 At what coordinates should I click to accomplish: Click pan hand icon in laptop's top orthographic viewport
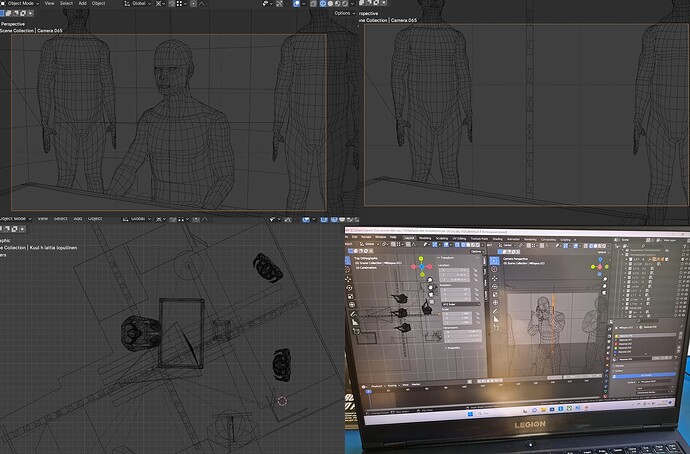pyautogui.click(x=431, y=287)
